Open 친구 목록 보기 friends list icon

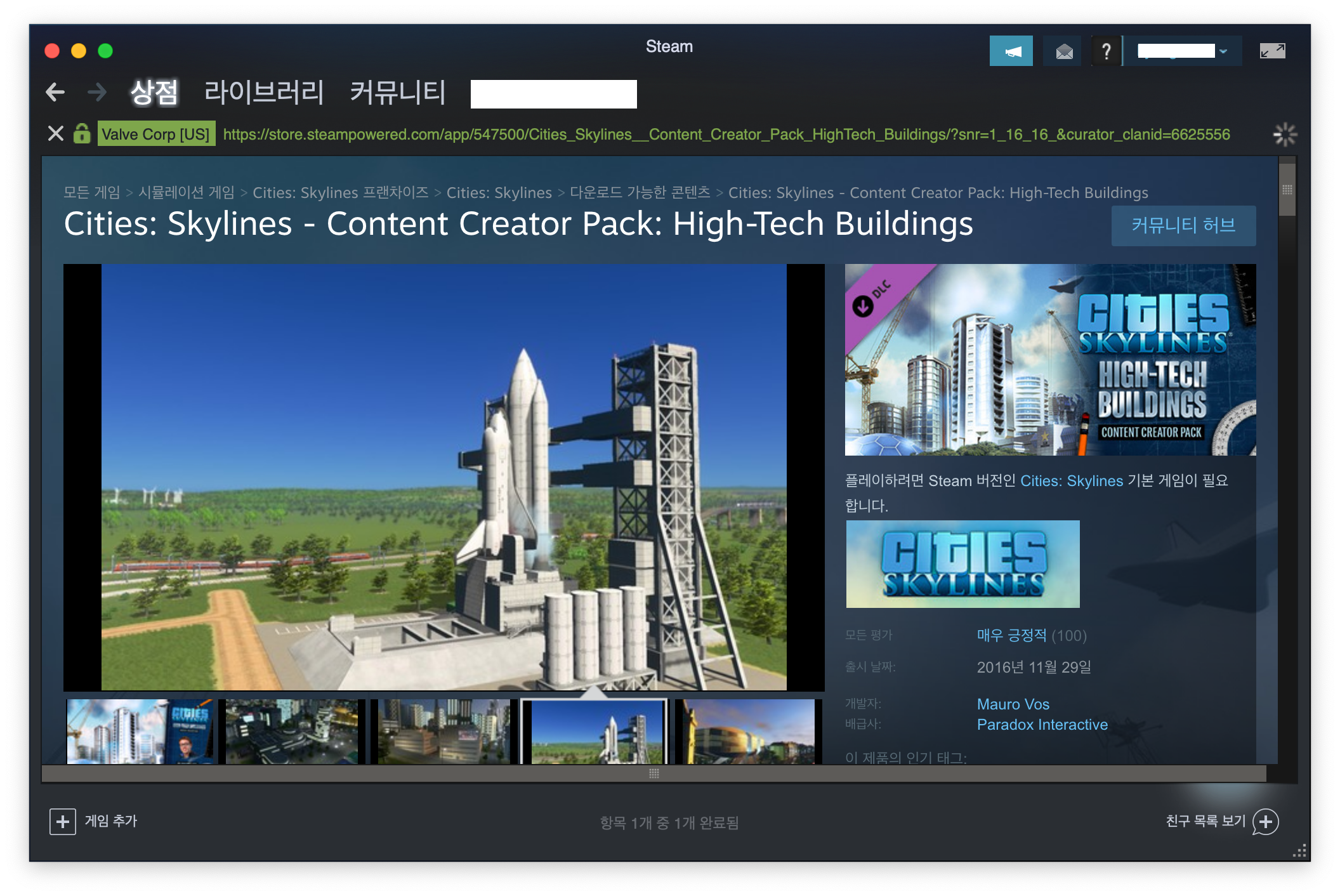[1266, 822]
